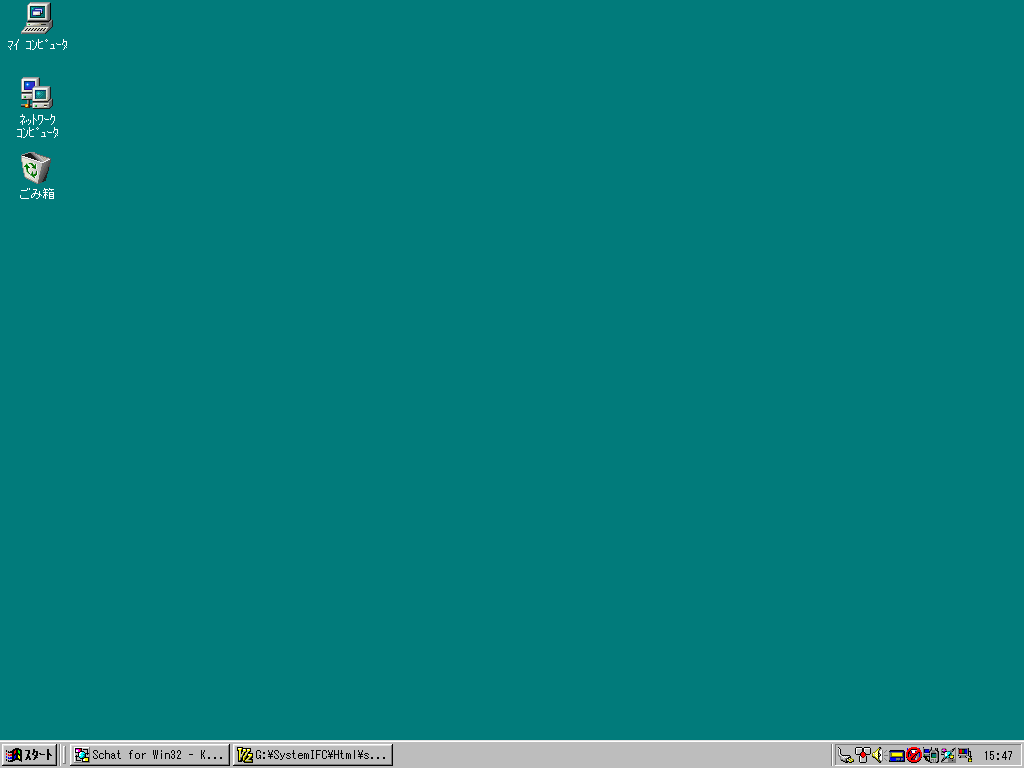Select the ごみ箱 recycle bin icon
1024x768 pixels.
point(37,176)
